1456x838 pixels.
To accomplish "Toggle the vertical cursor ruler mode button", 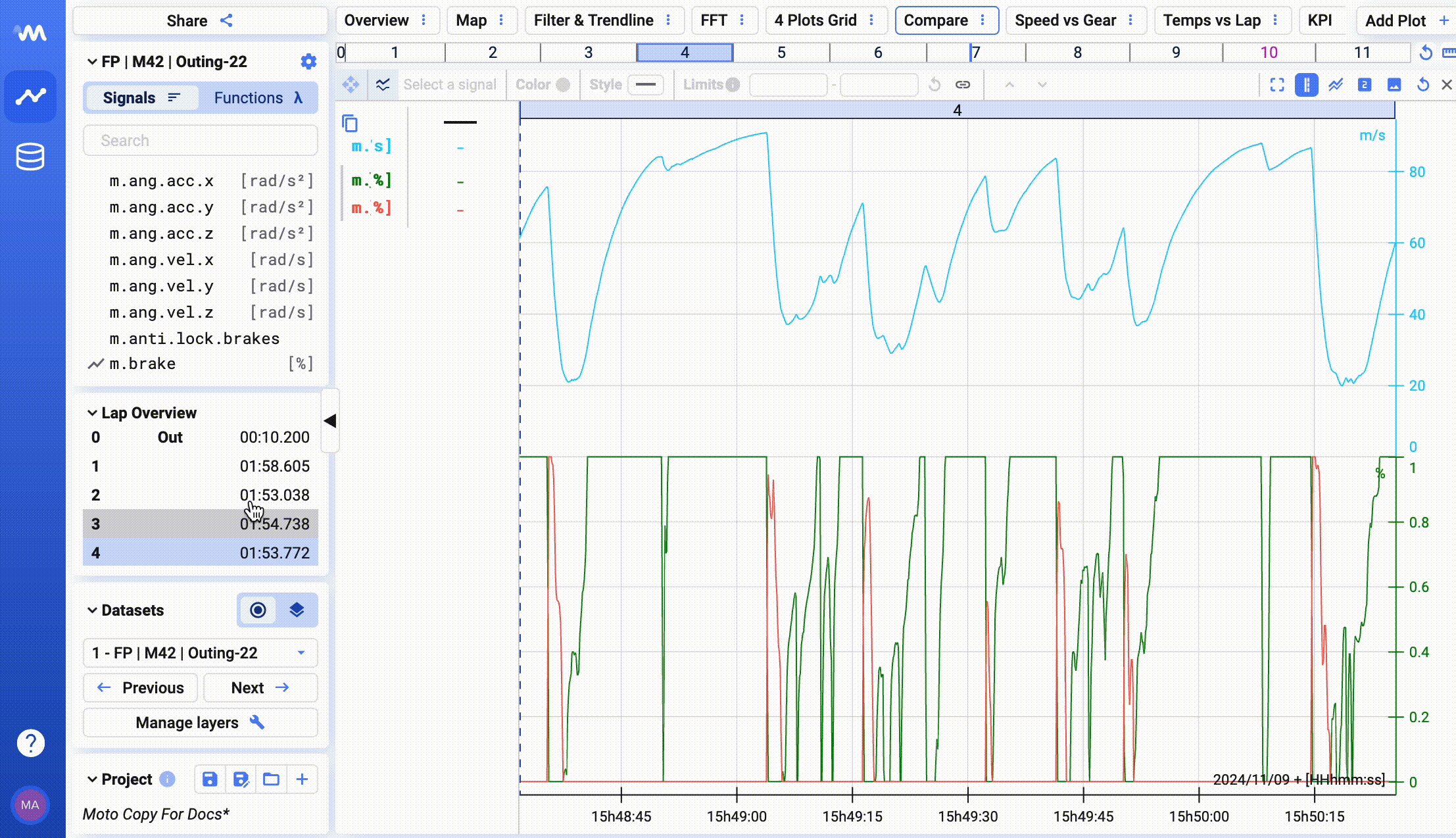I will click(x=1307, y=85).
